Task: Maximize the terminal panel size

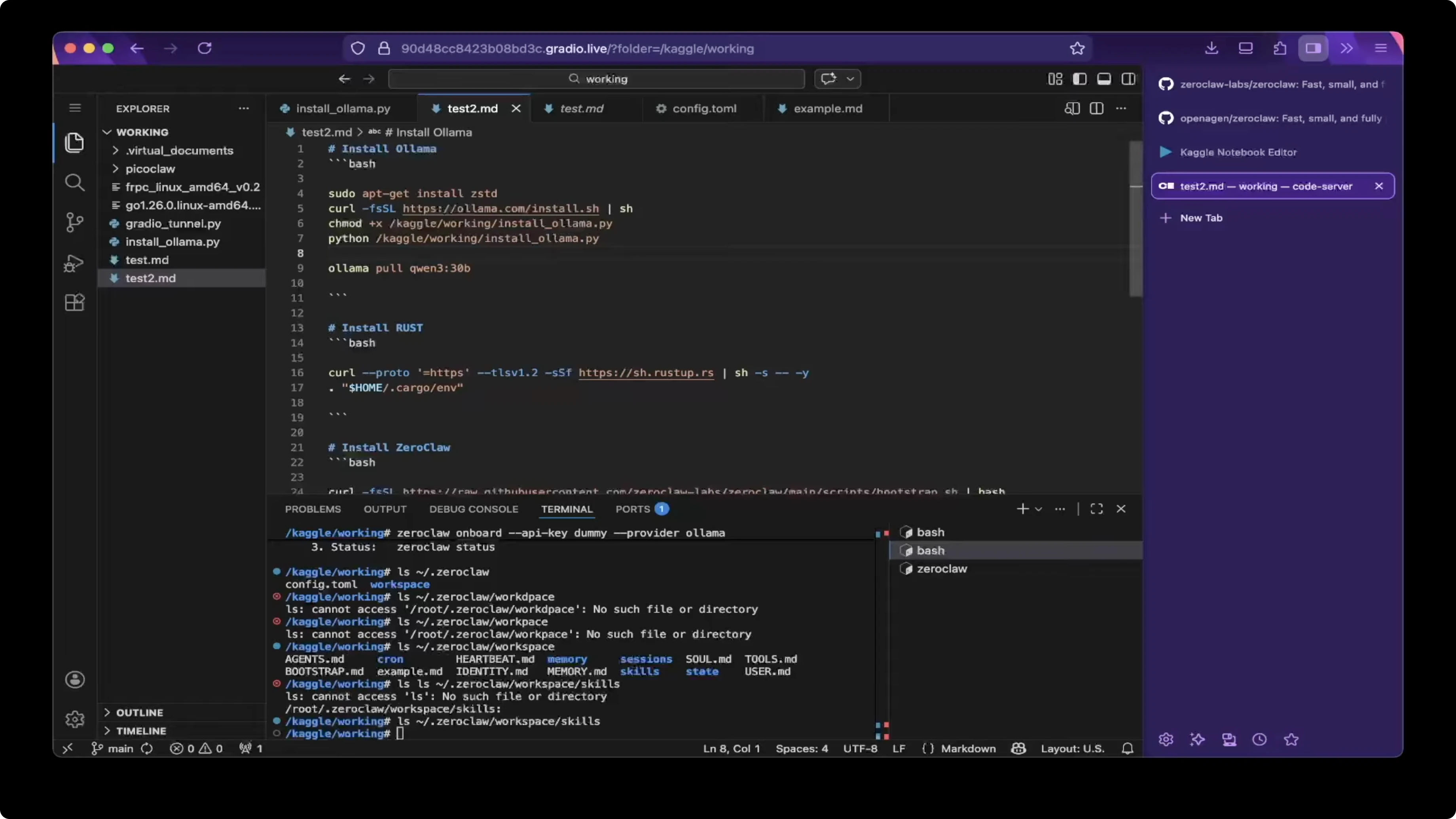Action: (1096, 509)
